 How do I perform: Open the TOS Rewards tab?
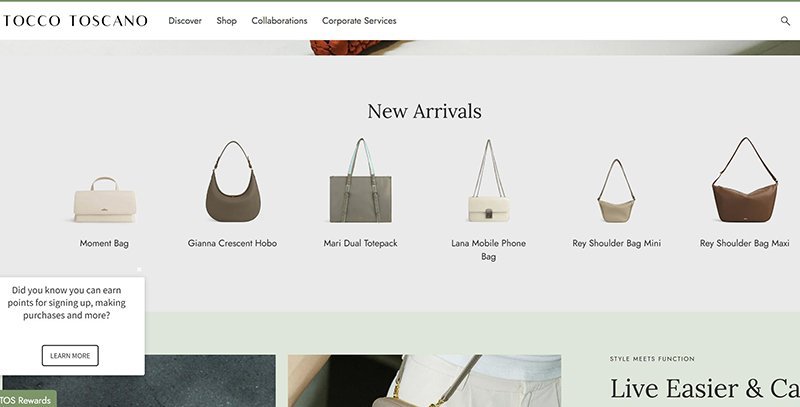[x=27, y=400]
